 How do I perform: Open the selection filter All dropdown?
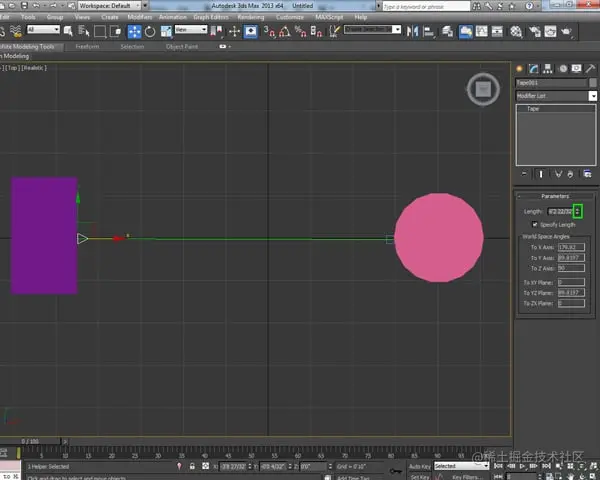43,29
